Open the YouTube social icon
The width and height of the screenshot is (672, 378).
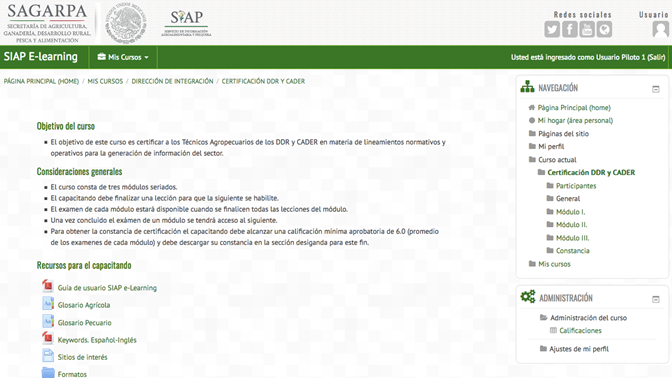coord(587,30)
